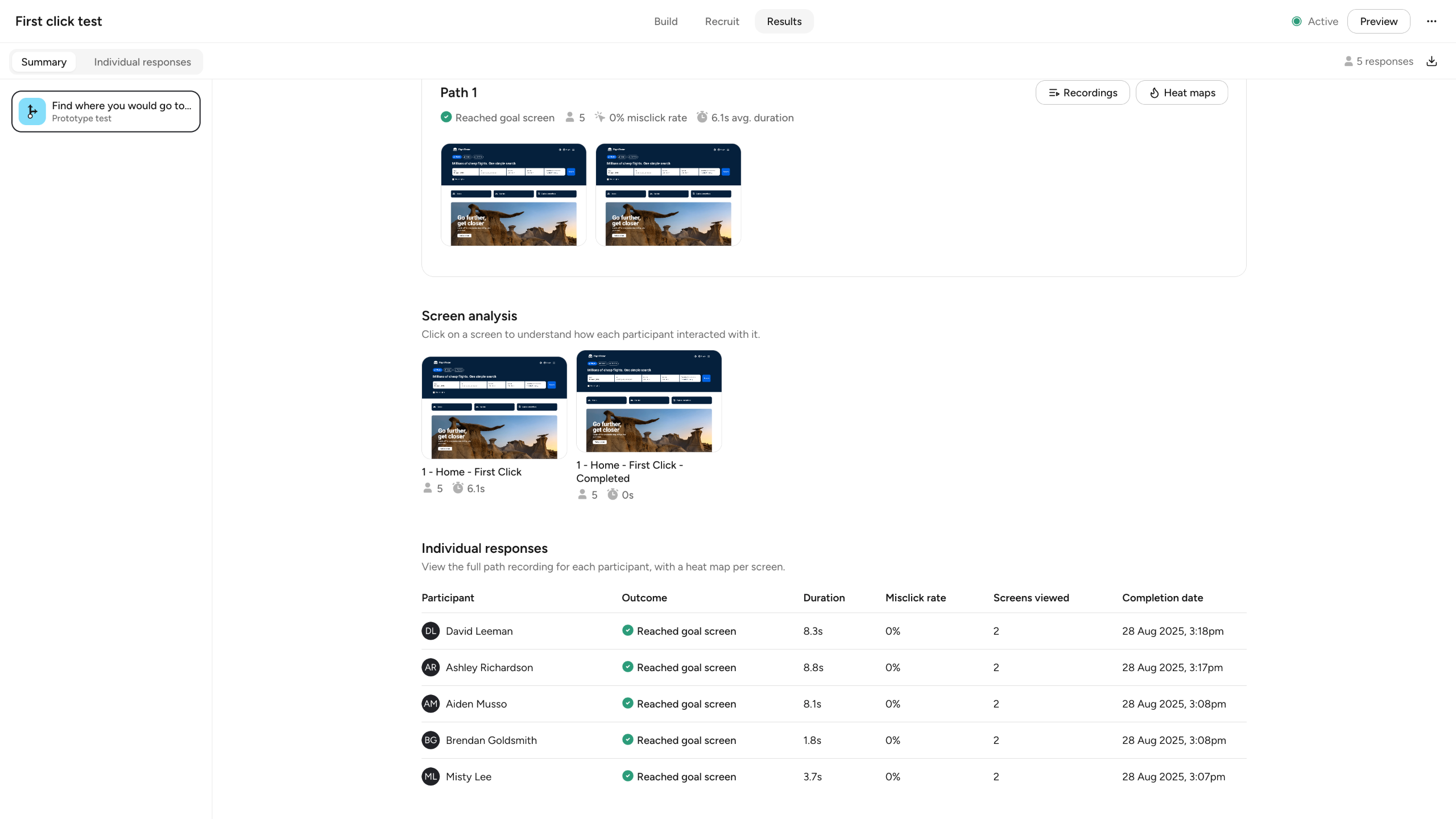This screenshot has height=819, width=1456.
Task: Open Heat maps for Path 1
Action: (x=1181, y=93)
